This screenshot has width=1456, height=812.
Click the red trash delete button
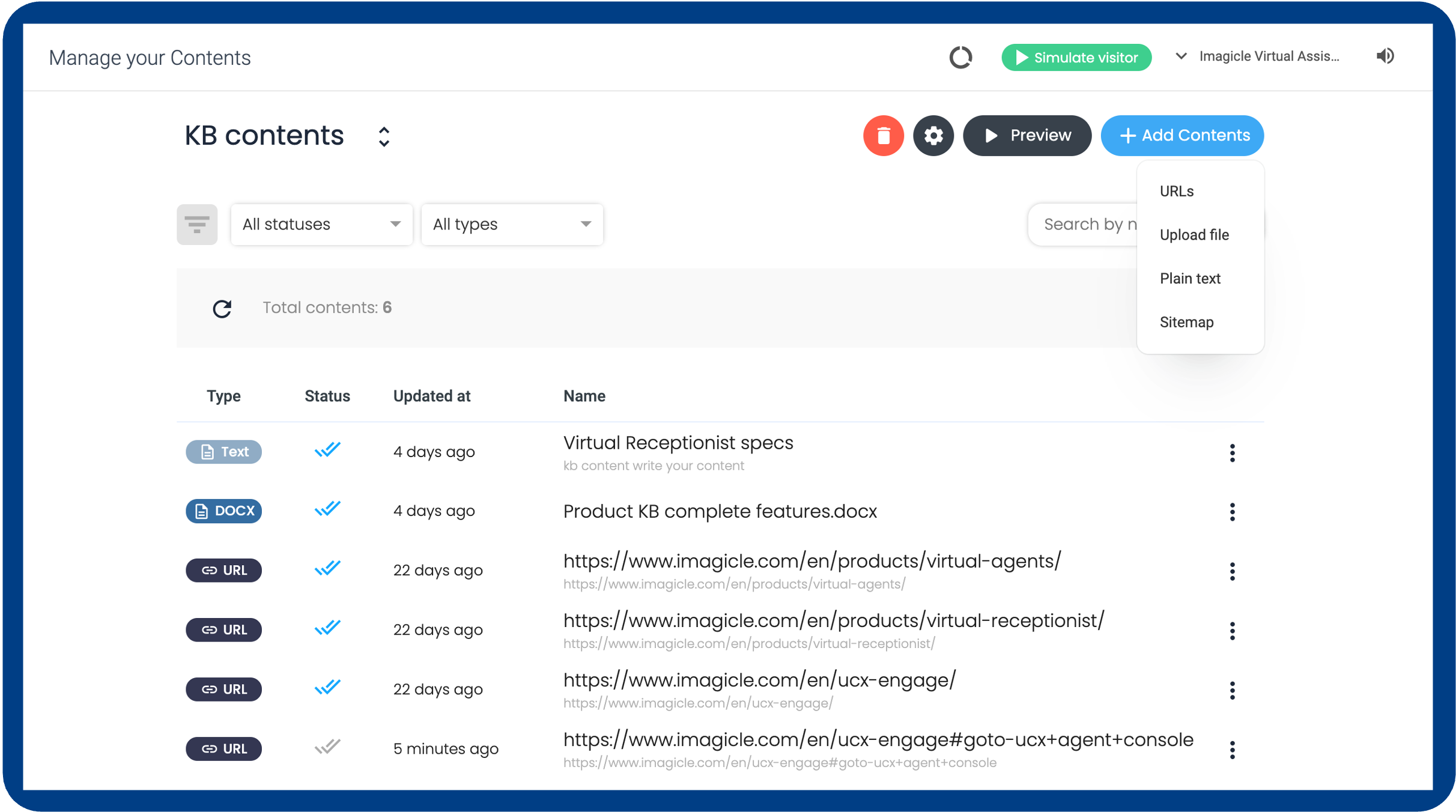click(x=883, y=136)
